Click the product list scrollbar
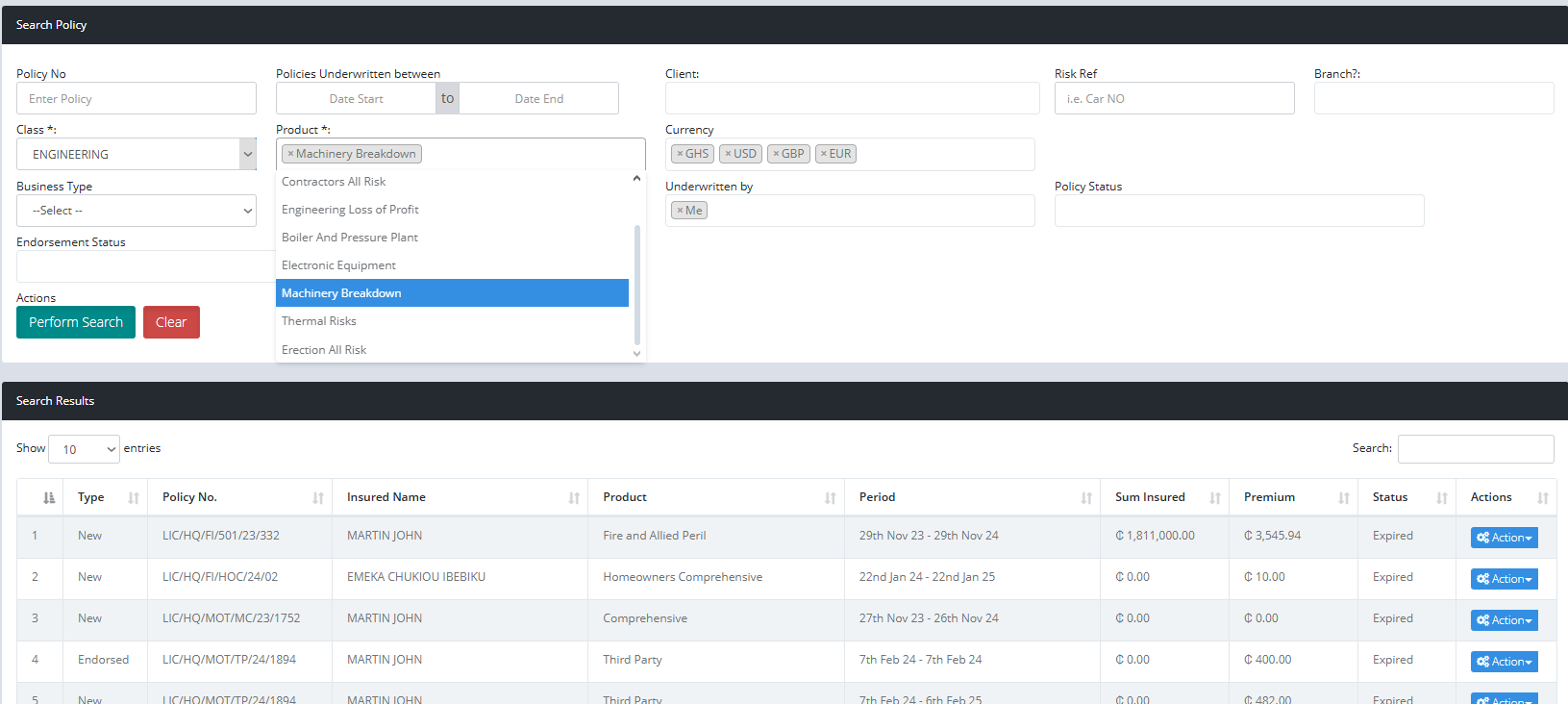 coord(636,284)
